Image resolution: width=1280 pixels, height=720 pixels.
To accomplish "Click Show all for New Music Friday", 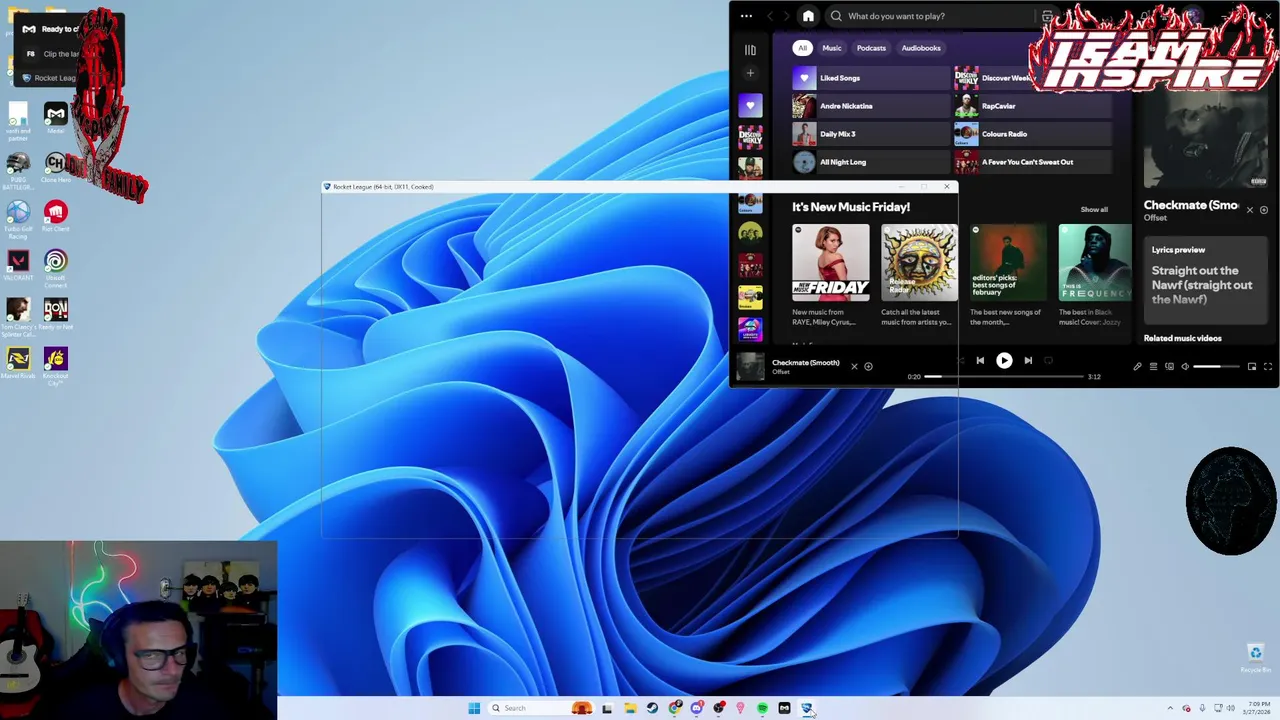I will (x=1094, y=210).
